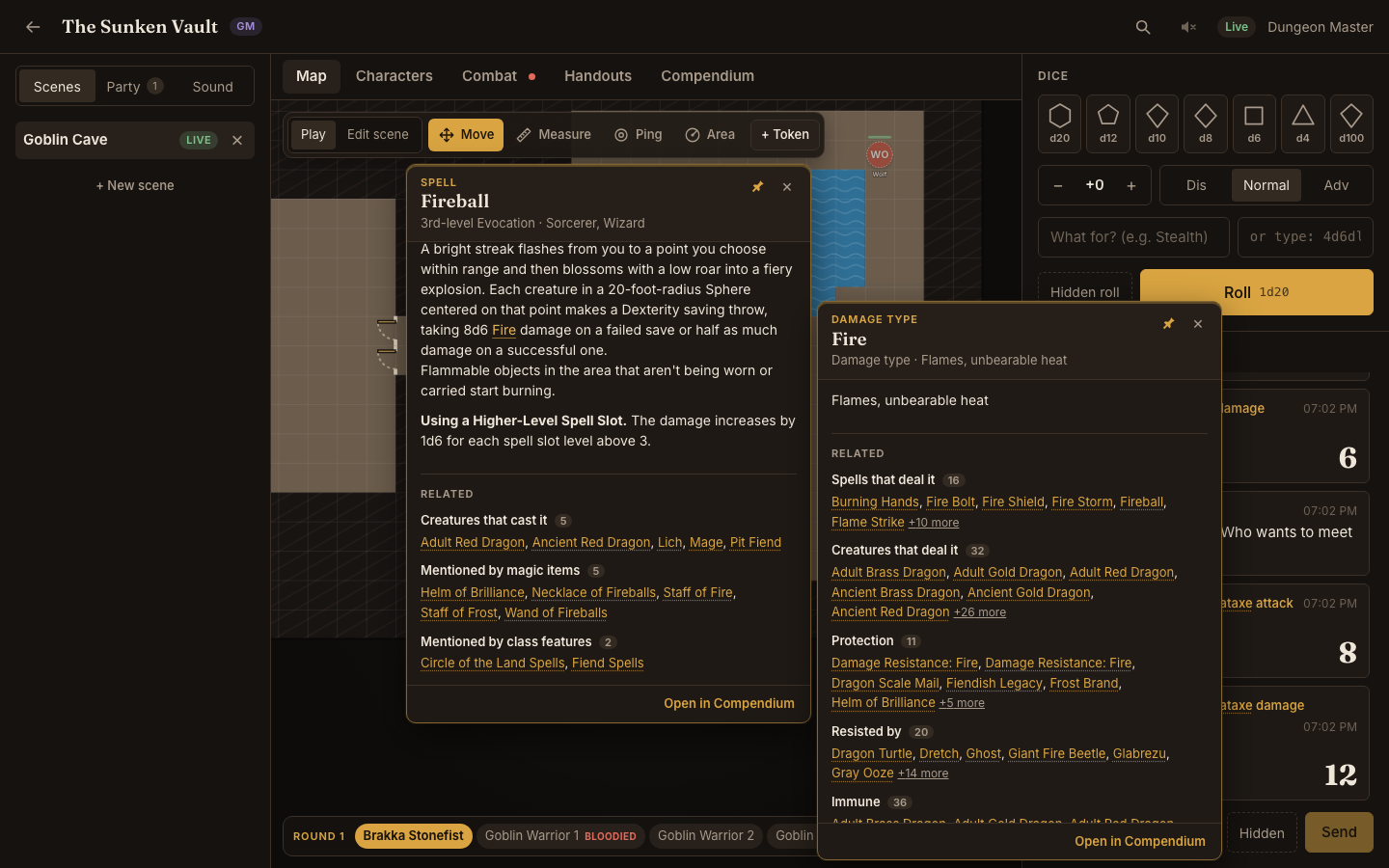1389x868 pixels.
Task: Open the Characters tab
Action: coord(395,76)
